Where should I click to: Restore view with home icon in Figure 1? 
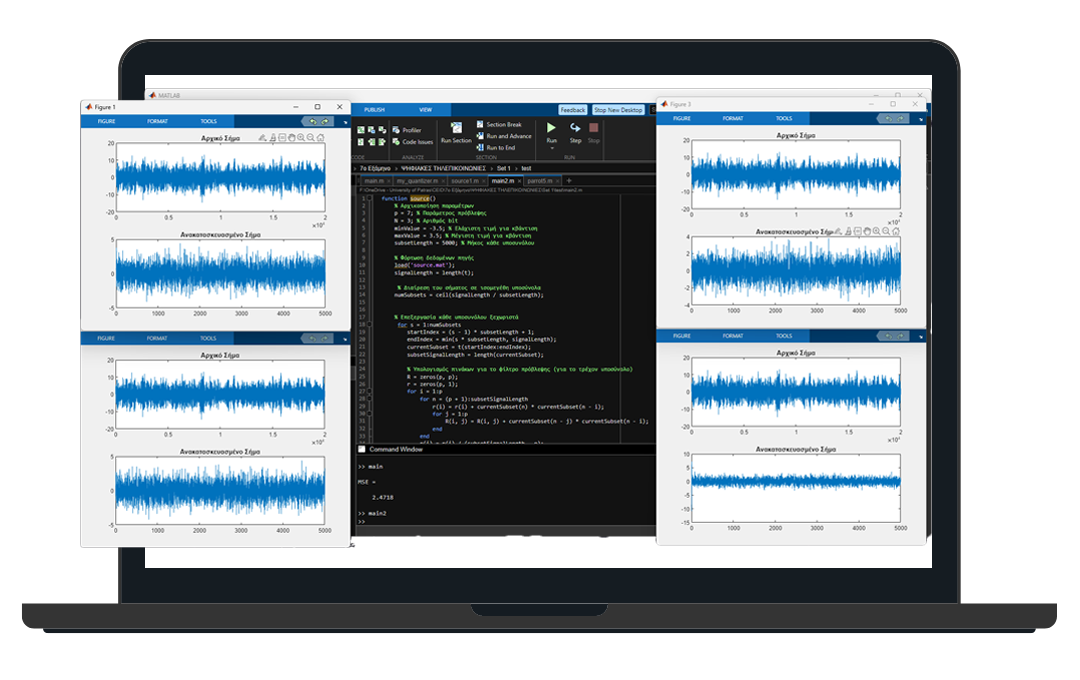click(x=320, y=138)
